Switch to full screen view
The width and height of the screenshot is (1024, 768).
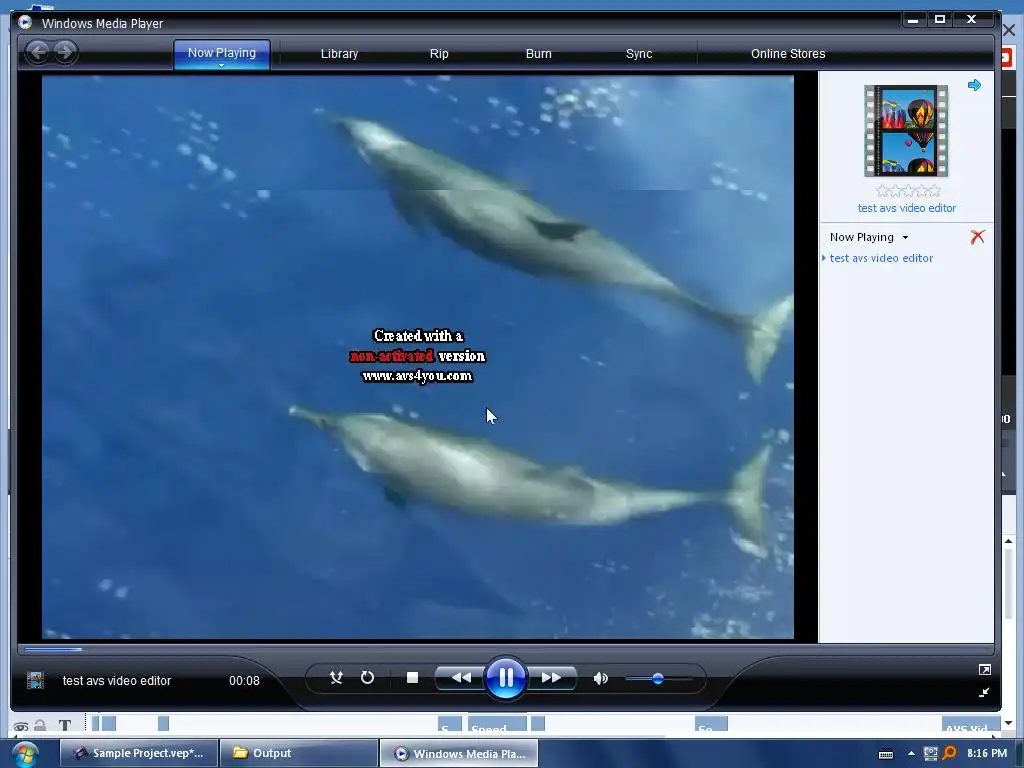pos(984,669)
